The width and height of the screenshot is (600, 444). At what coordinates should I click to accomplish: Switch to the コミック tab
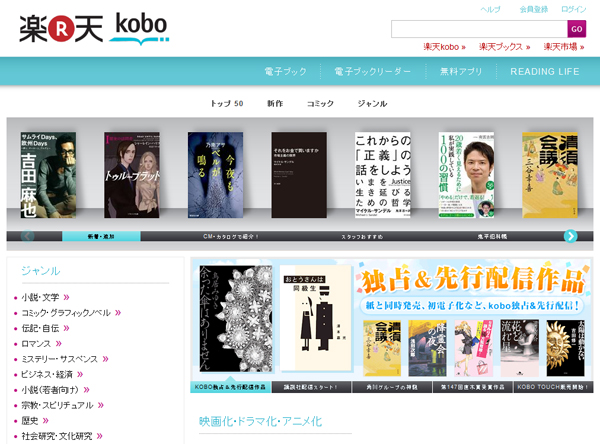[x=320, y=104]
